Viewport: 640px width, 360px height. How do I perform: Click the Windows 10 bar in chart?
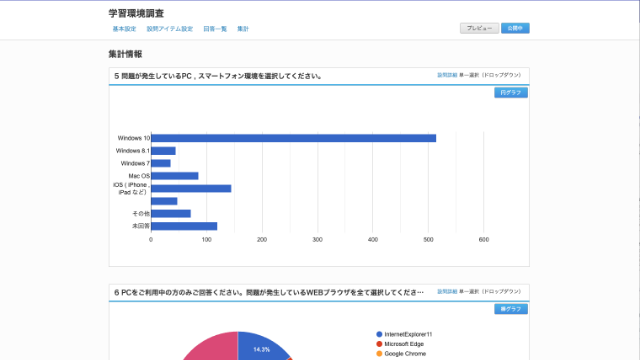tap(293, 138)
